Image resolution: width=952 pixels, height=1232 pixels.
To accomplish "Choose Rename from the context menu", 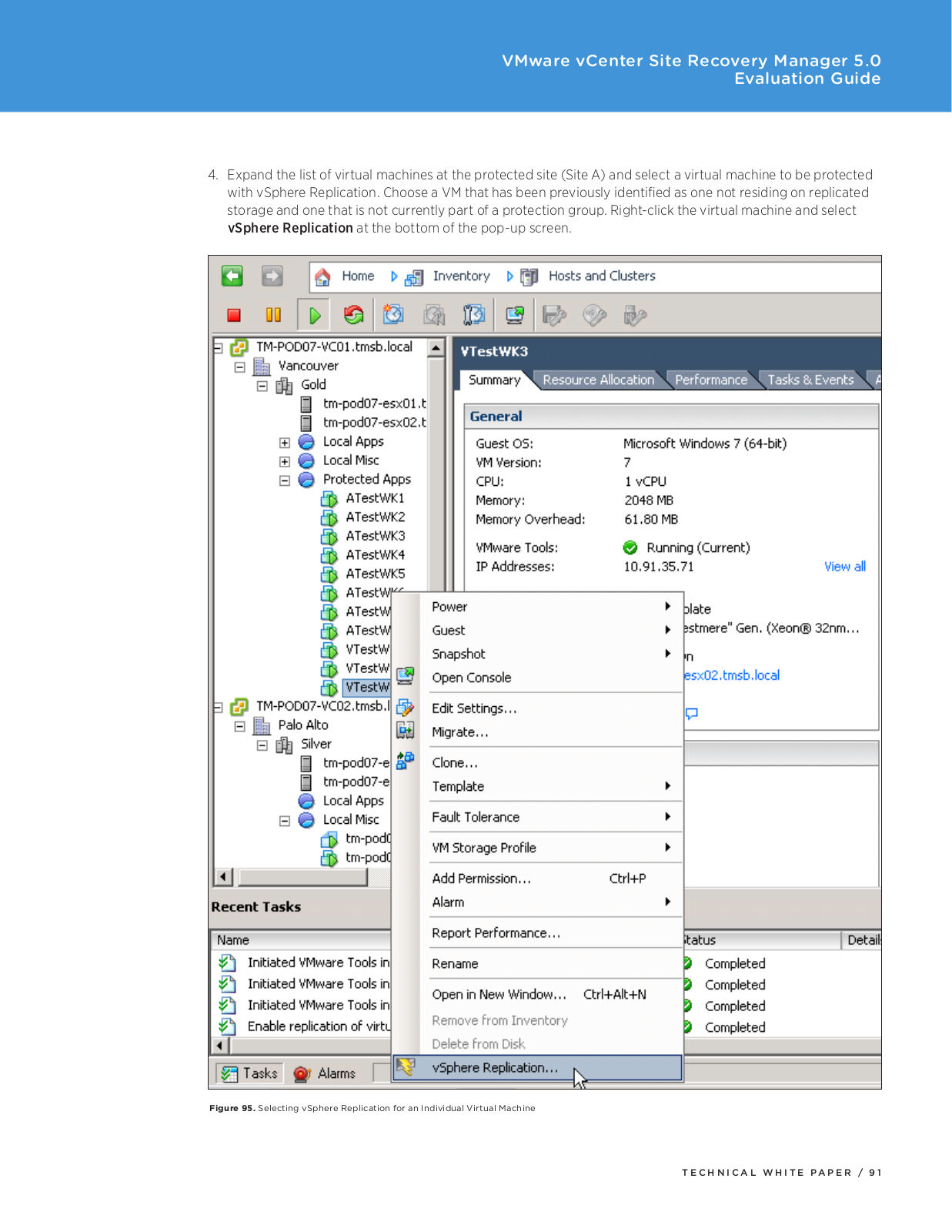I will pyautogui.click(x=537, y=964).
